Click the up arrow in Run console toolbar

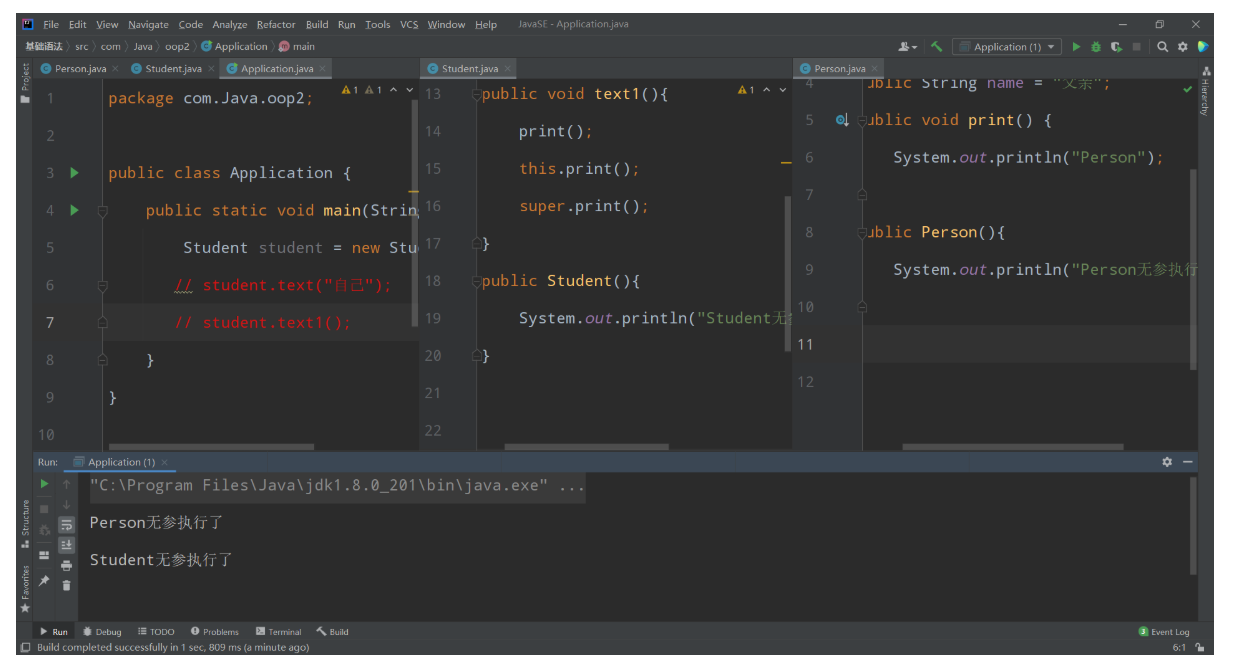(x=66, y=484)
